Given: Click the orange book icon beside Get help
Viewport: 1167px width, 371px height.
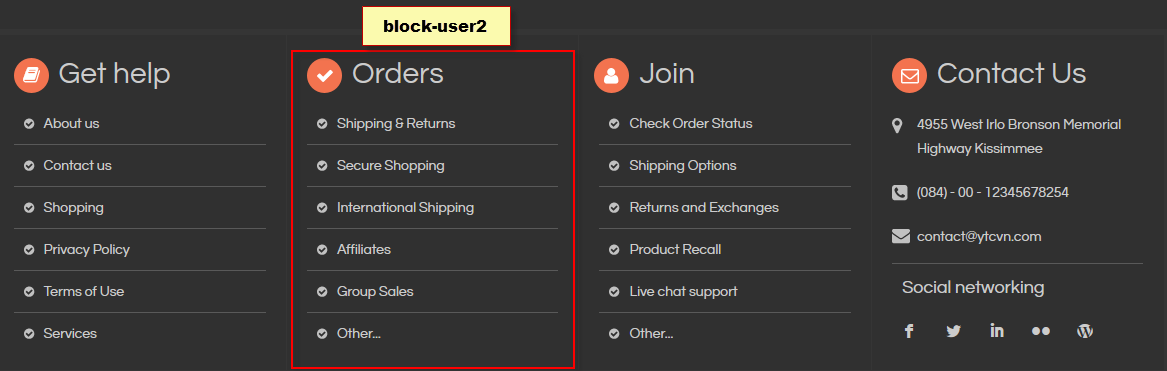Looking at the screenshot, I should [x=31, y=75].
